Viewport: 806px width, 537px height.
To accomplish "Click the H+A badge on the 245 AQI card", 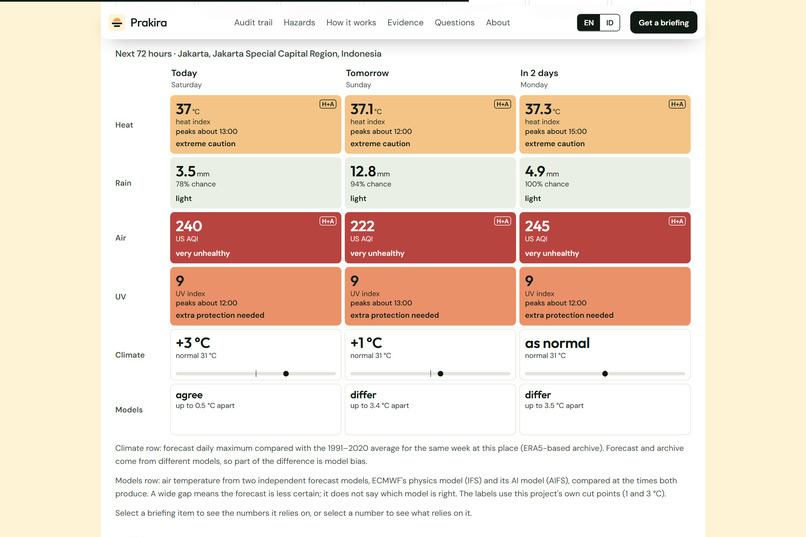I will coord(677,221).
